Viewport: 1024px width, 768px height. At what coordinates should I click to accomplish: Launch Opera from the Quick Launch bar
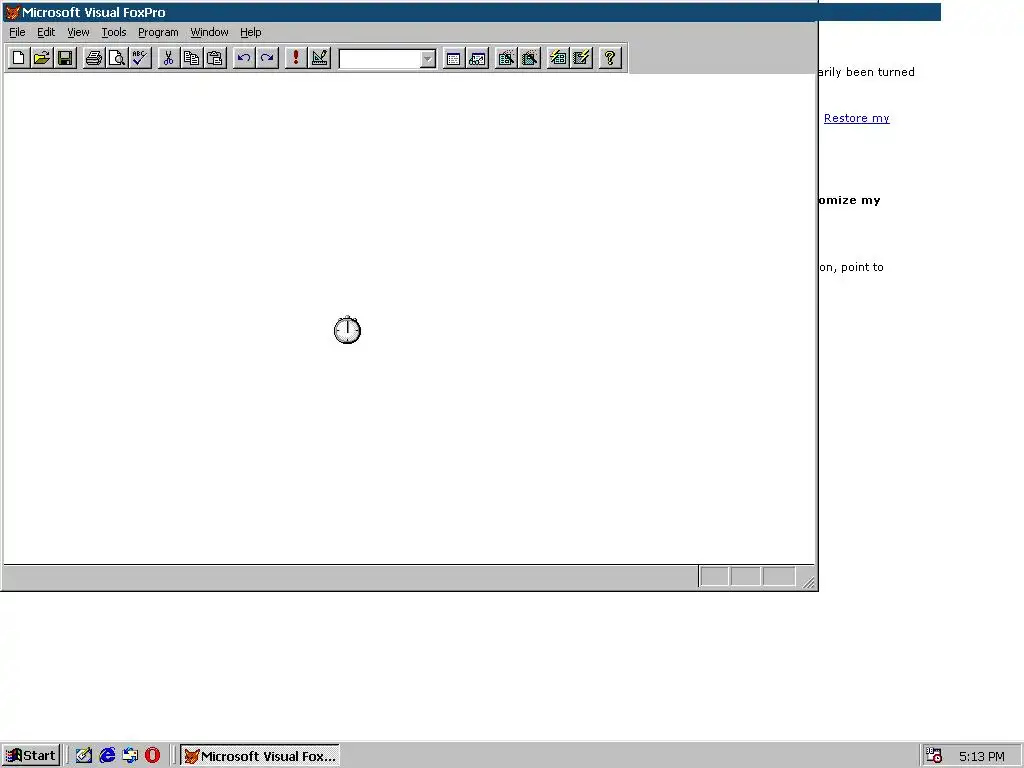pyautogui.click(x=152, y=756)
